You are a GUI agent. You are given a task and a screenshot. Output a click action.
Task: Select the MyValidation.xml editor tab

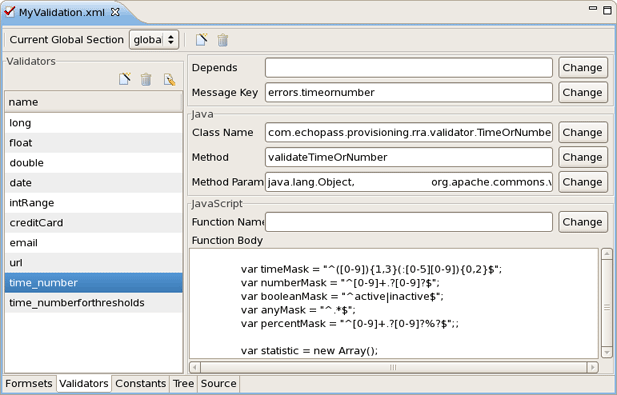coord(62,12)
